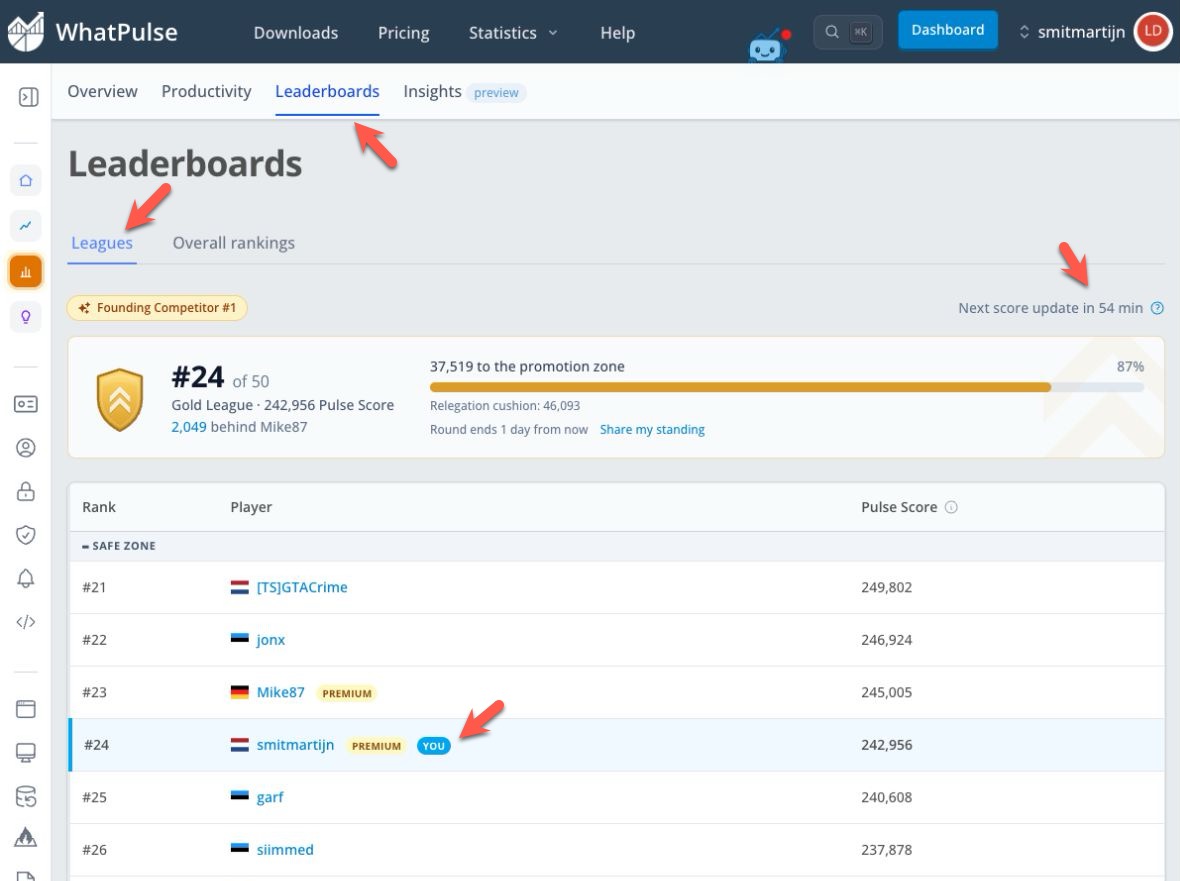The image size is (1180, 881).
Task: Open jonx player profile
Action: click(x=270, y=639)
